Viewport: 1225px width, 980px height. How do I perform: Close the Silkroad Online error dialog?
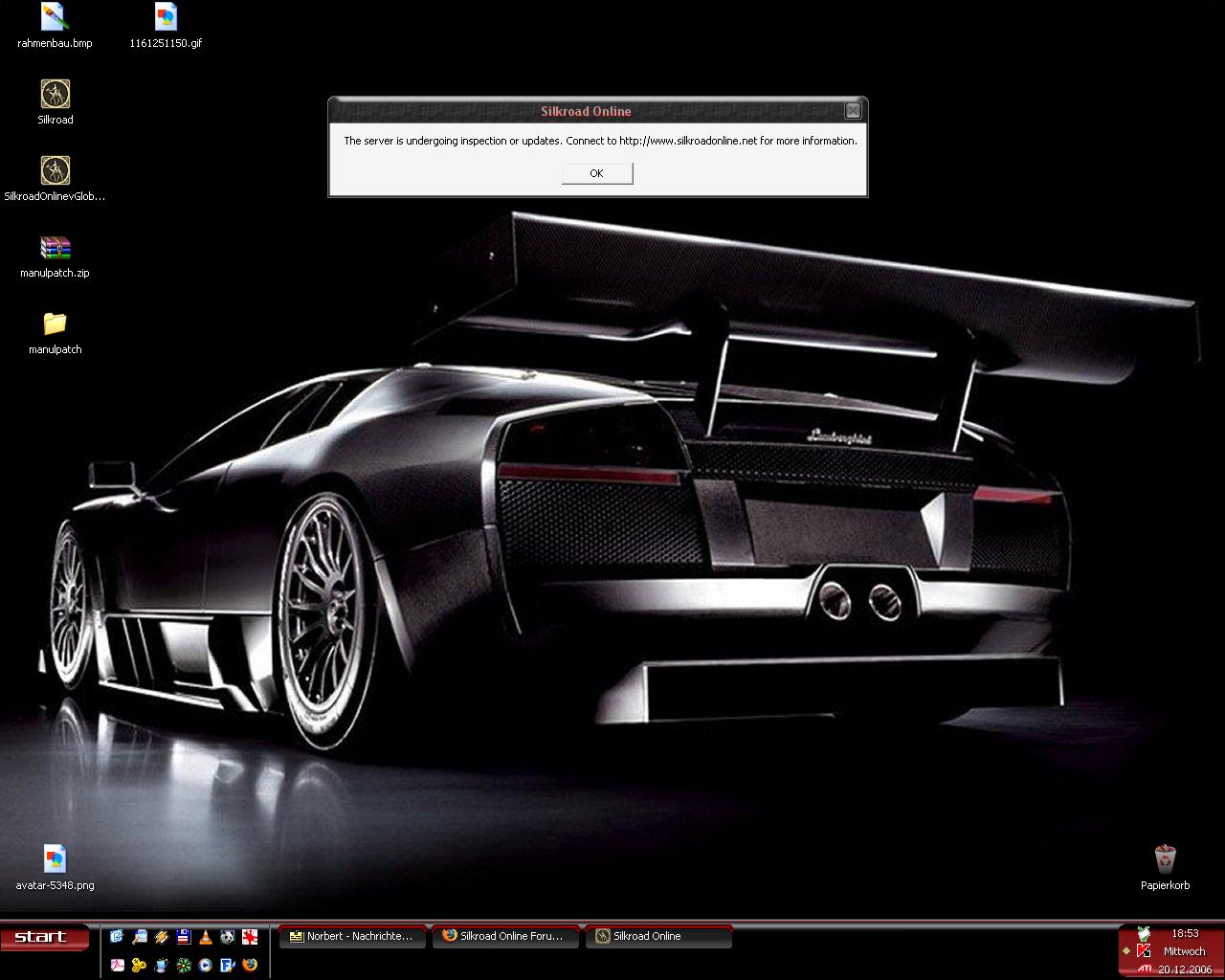[x=852, y=111]
